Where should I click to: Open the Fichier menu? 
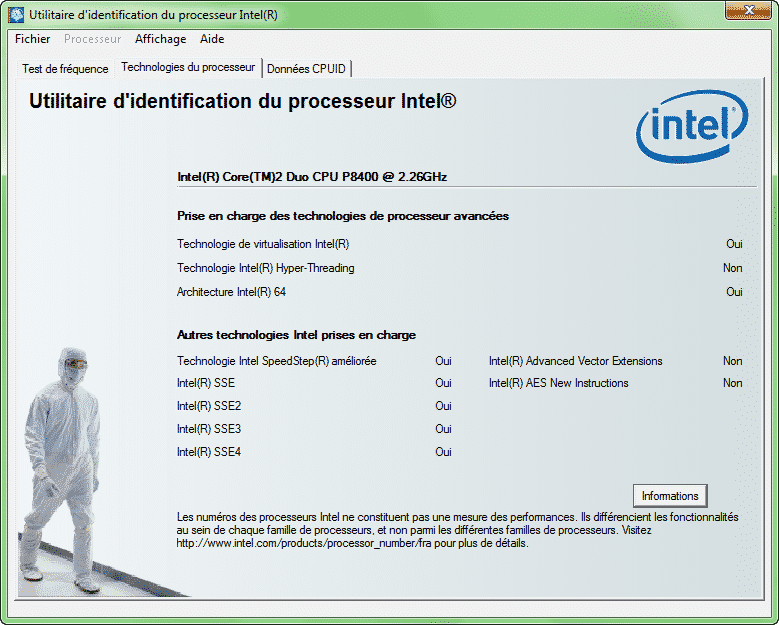tap(32, 39)
